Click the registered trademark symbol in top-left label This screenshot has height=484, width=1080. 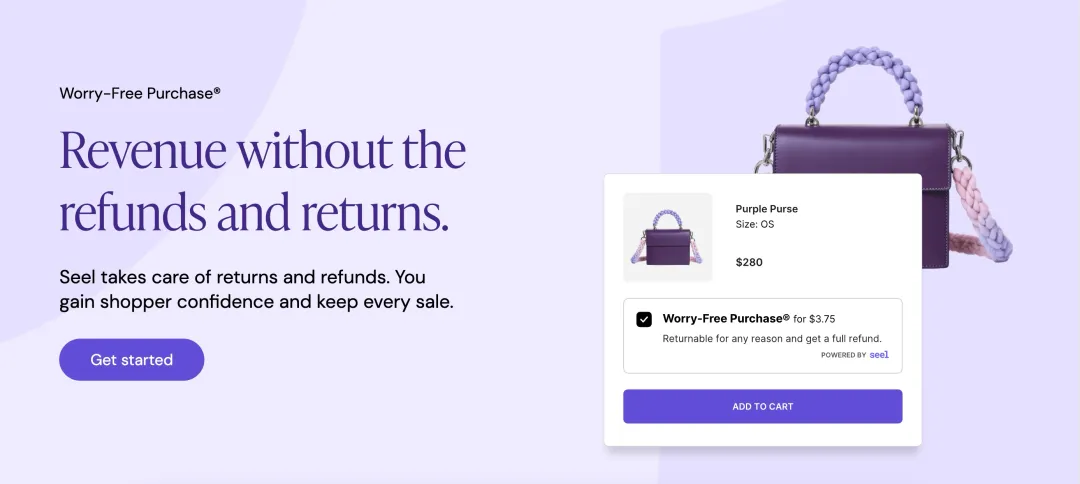point(217,91)
